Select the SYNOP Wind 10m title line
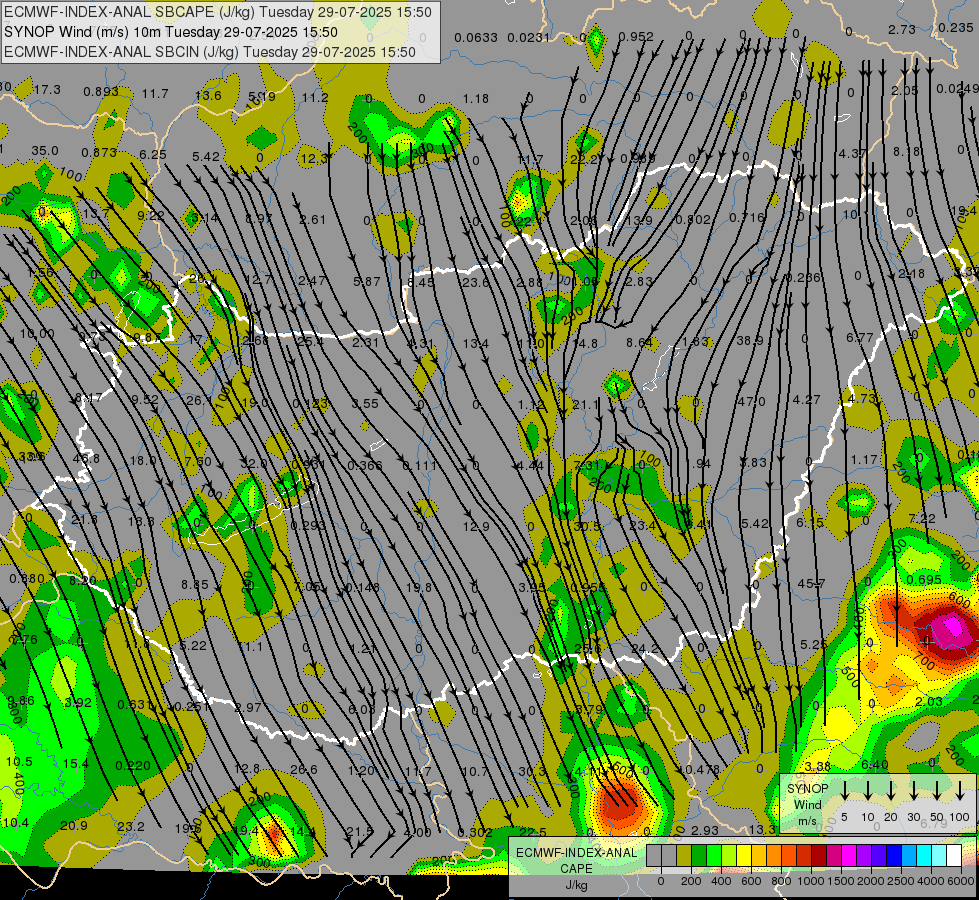This screenshot has height=900, width=979. click(171, 32)
